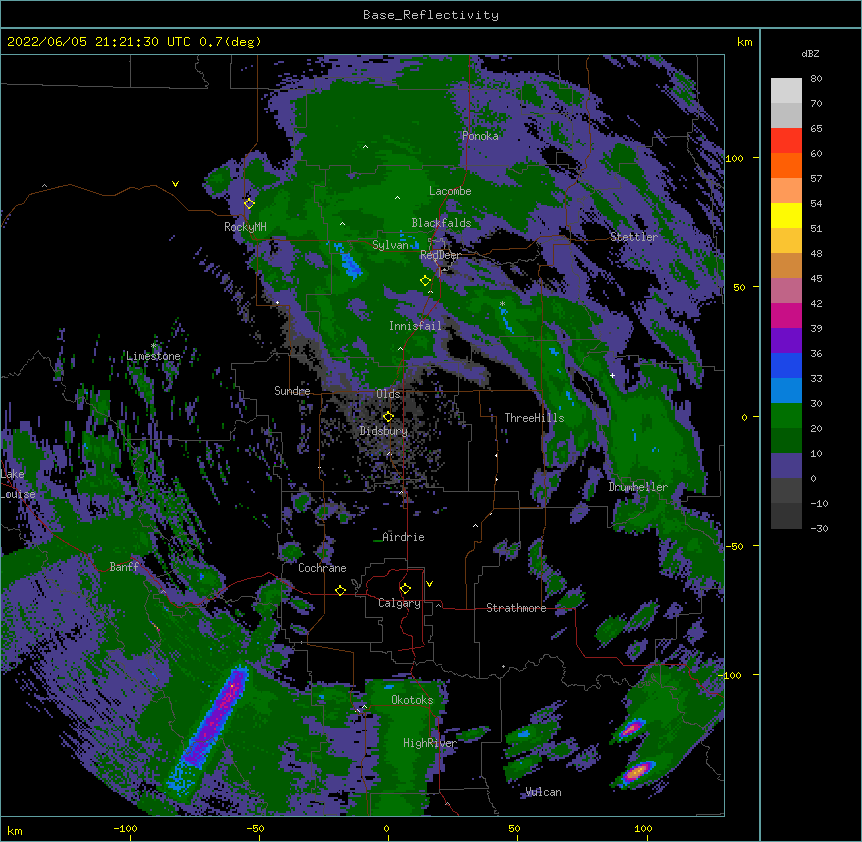Viewport: 862px width, 842px height.
Task: Click the Vulcan city label
Action: (543, 792)
